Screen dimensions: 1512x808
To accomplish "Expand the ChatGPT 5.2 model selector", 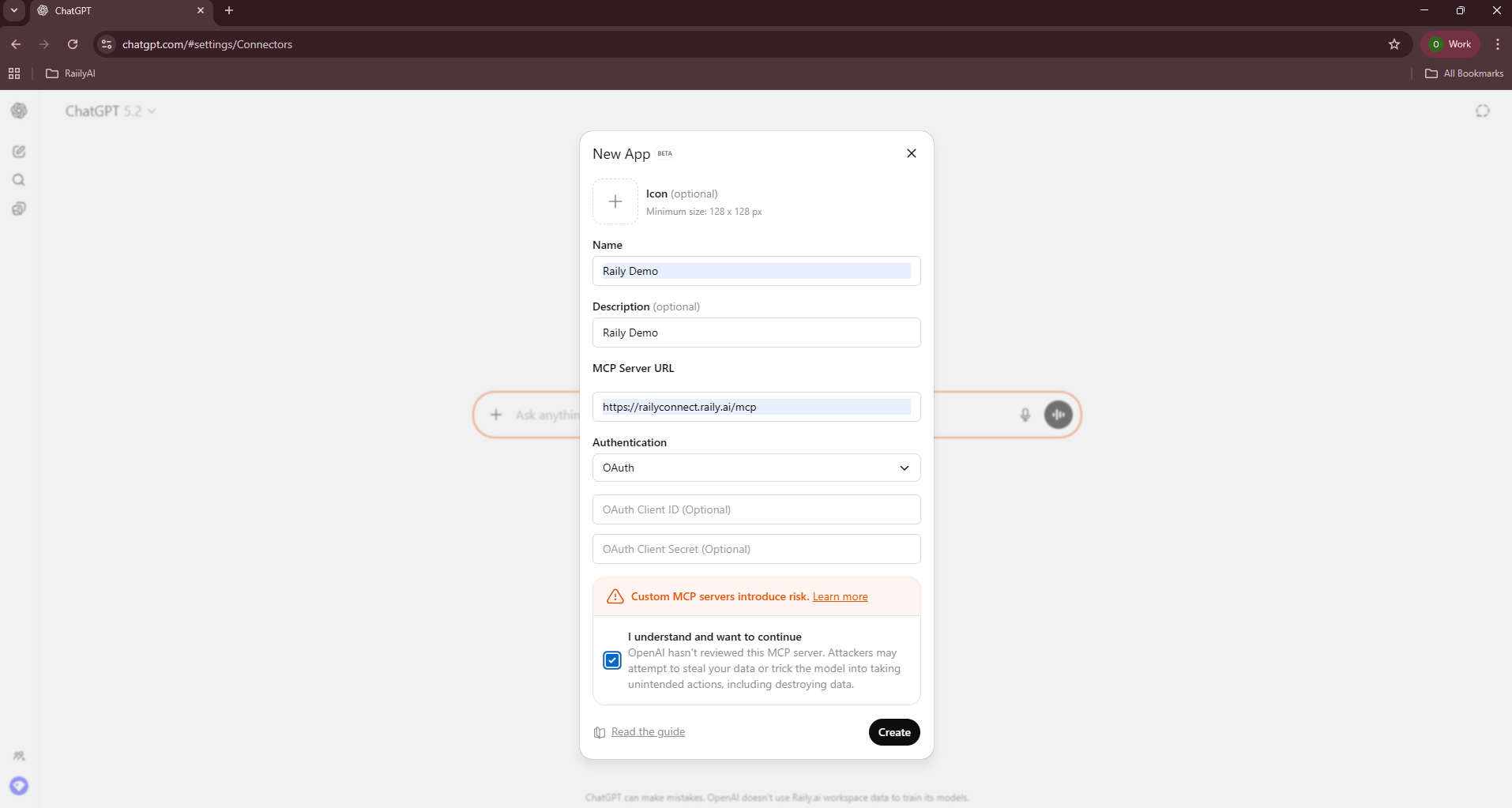I will point(111,111).
